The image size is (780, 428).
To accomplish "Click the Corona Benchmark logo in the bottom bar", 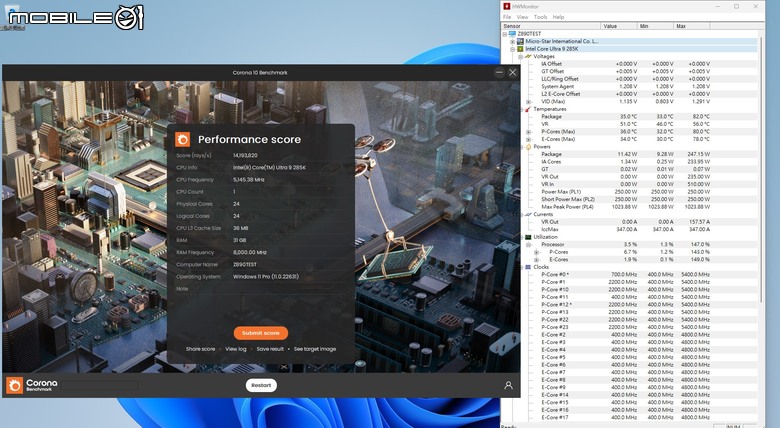I will pyautogui.click(x=32, y=385).
